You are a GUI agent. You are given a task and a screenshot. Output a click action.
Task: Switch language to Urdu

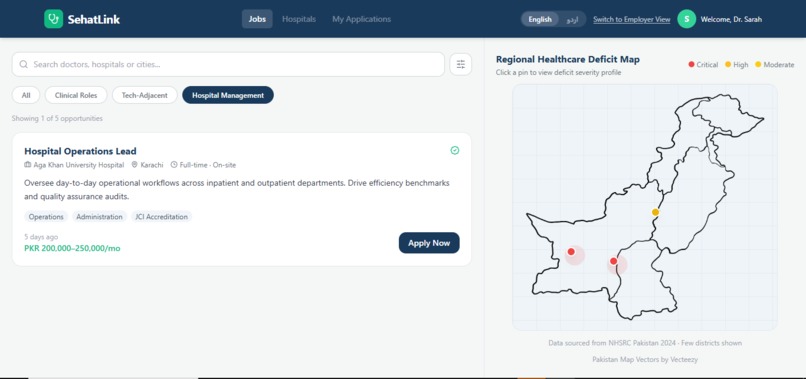(x=572, y=20)
